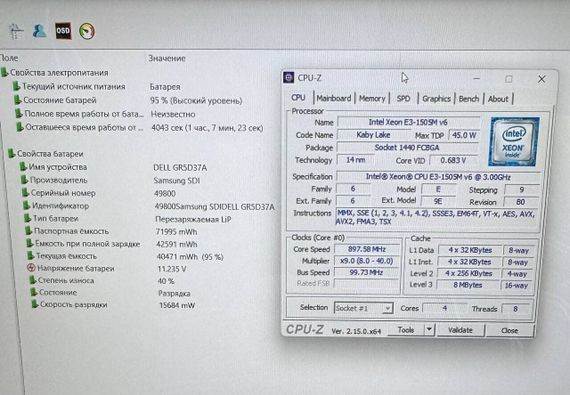The width and height of the screenshot is (570, 395).
Task: Click the wear level value '40 %'
Action: click(x=166, y=281)
